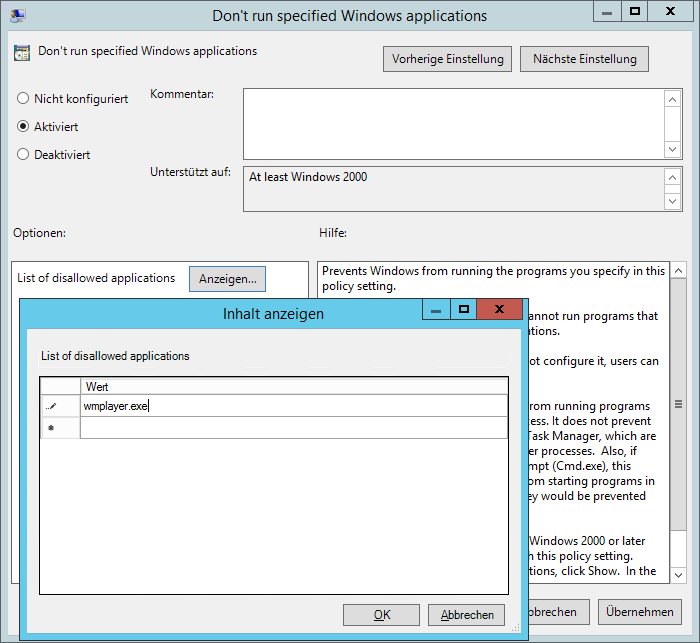The height and width of the screenshot is (643, 700).
Task: Select the Deaktiviert radio button
Action: click(x=23, y=155)
